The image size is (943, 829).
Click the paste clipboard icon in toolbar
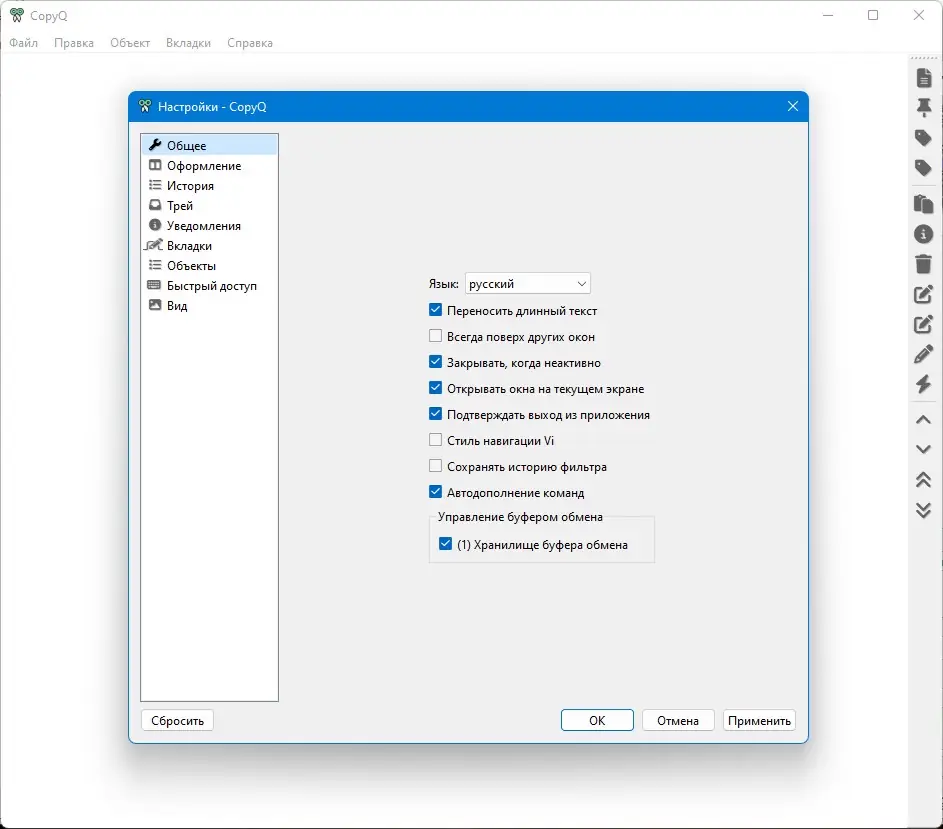[924, 204]
